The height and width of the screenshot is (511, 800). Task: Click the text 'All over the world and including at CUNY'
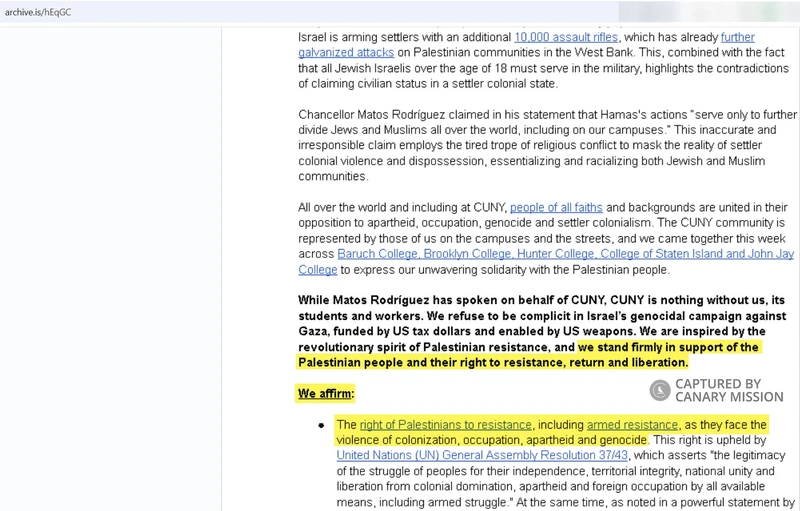[x=402, y=208]
